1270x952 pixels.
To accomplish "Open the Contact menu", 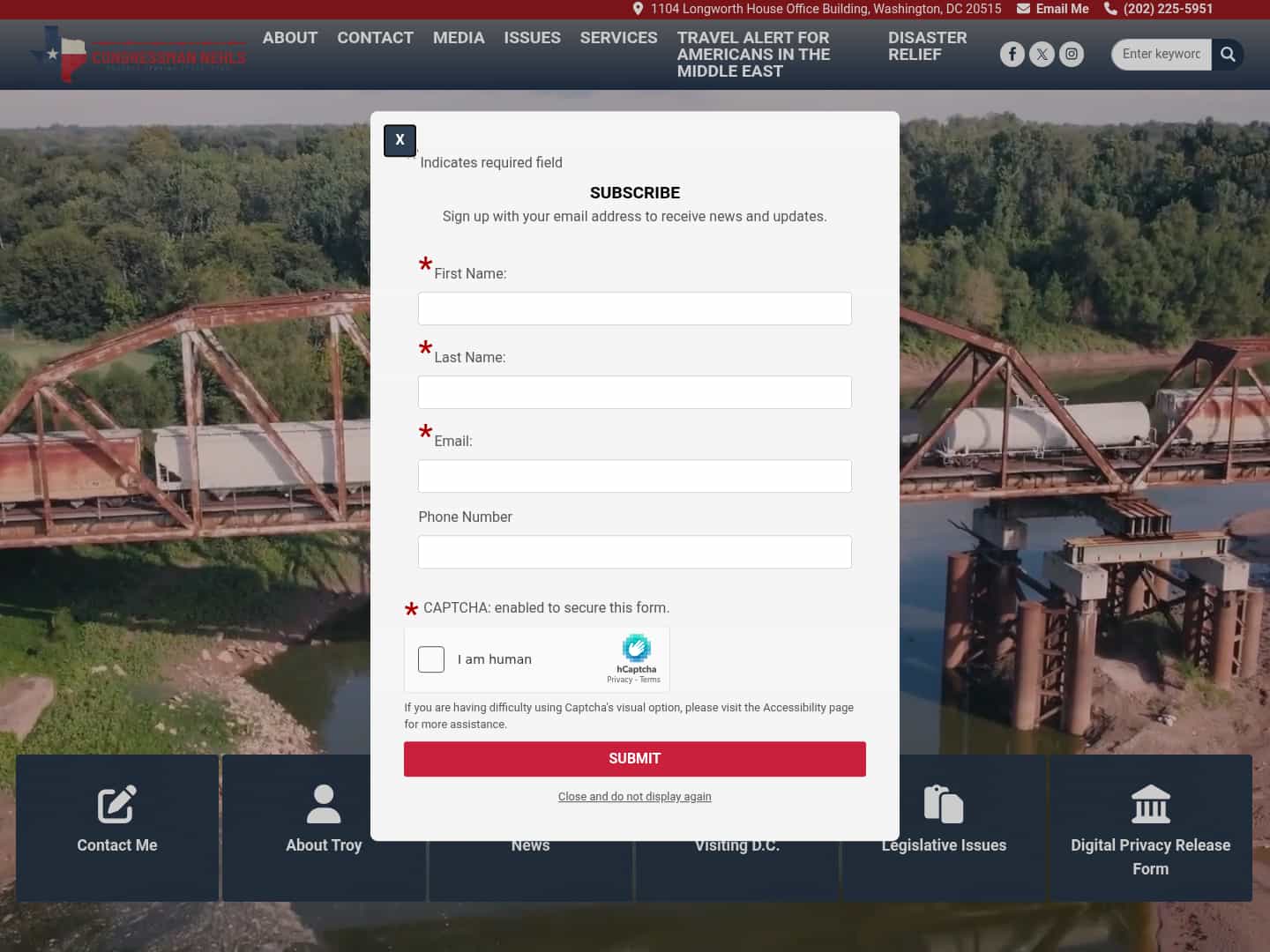I will coord(375,38).
